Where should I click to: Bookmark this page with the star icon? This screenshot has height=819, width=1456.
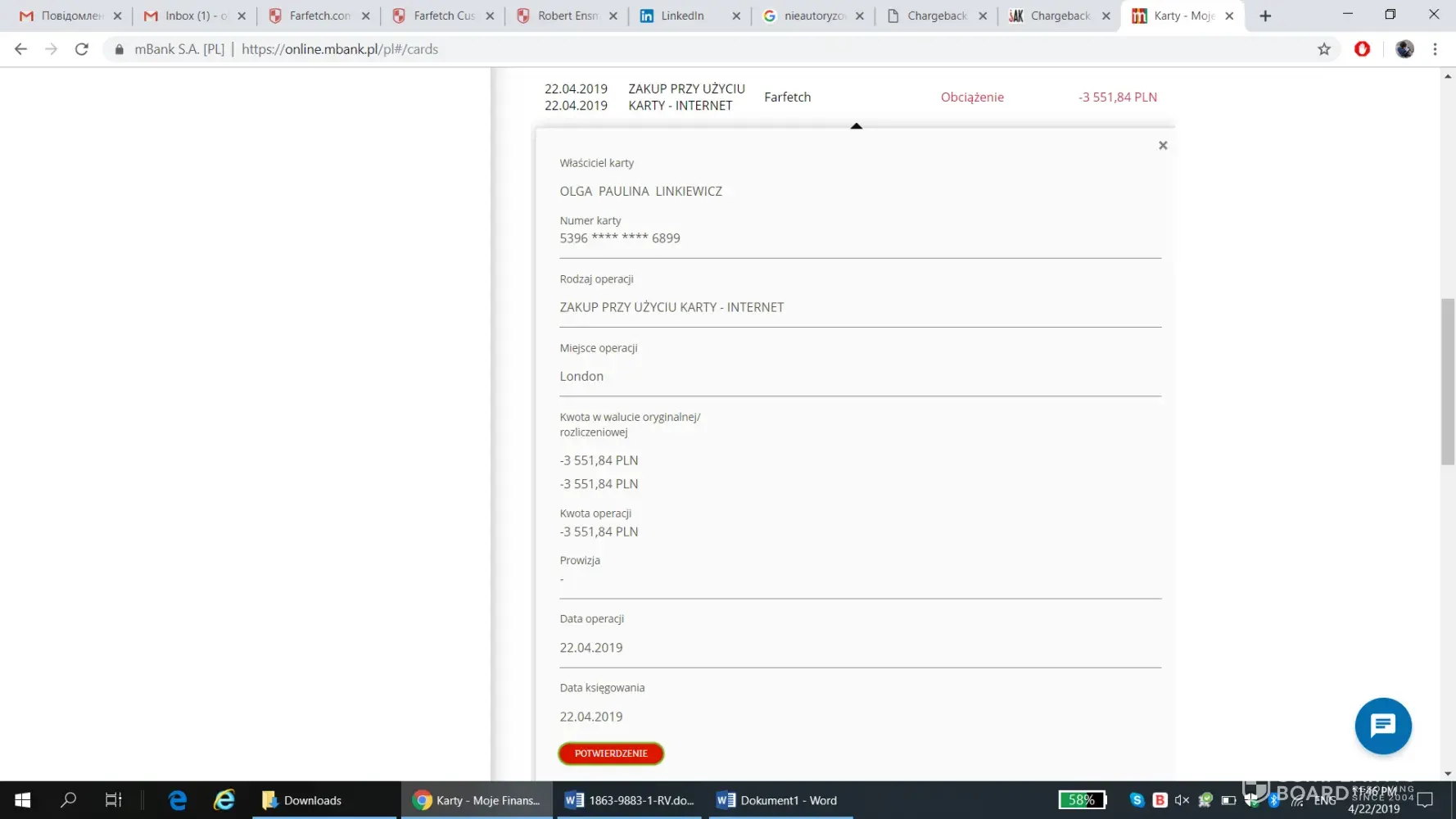coord(1324,49)
